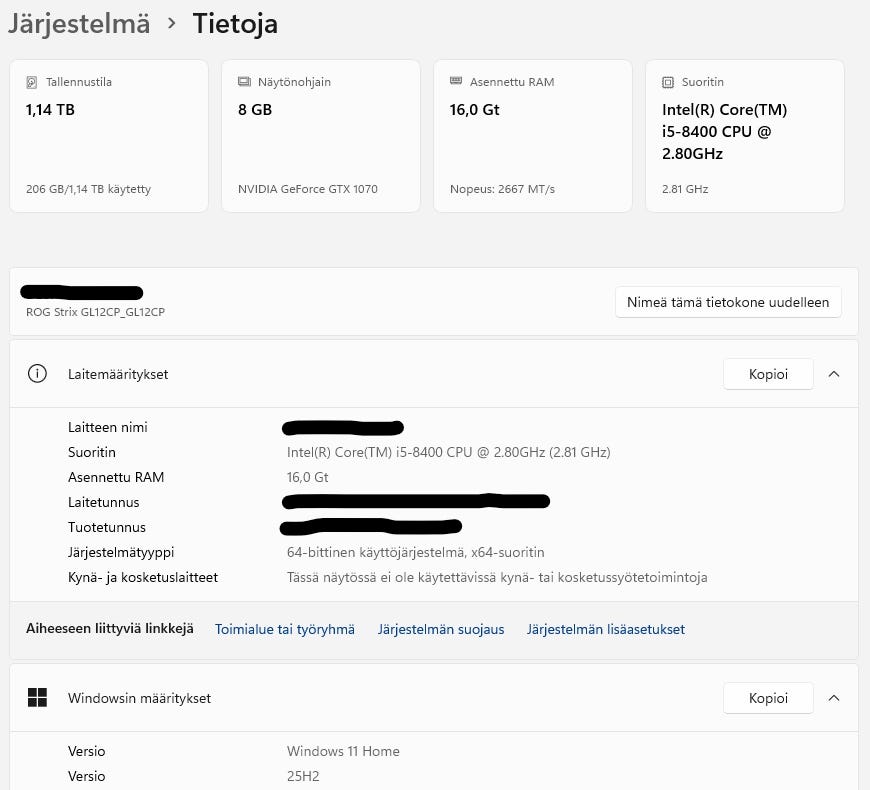Open the Suoritin i5-8400 processor card

[x=745, y=136]
